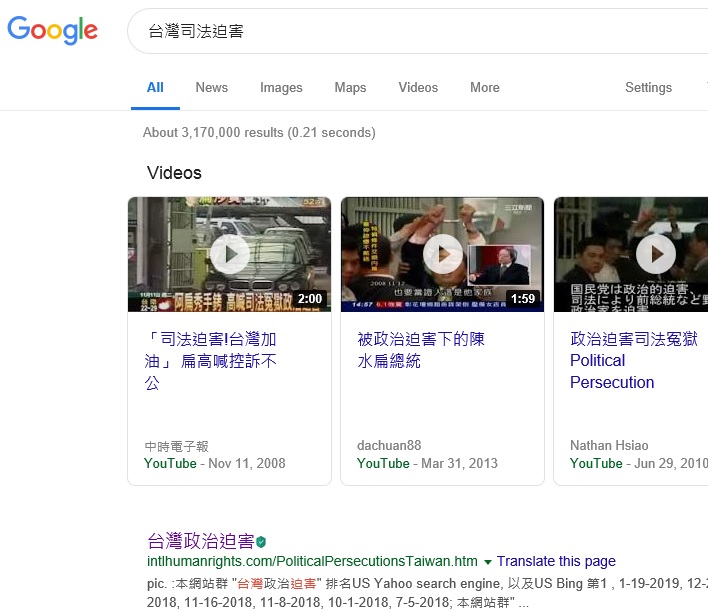Switch to the Images tab
This screenshot has width=708, height=612.
pos(281,87)
